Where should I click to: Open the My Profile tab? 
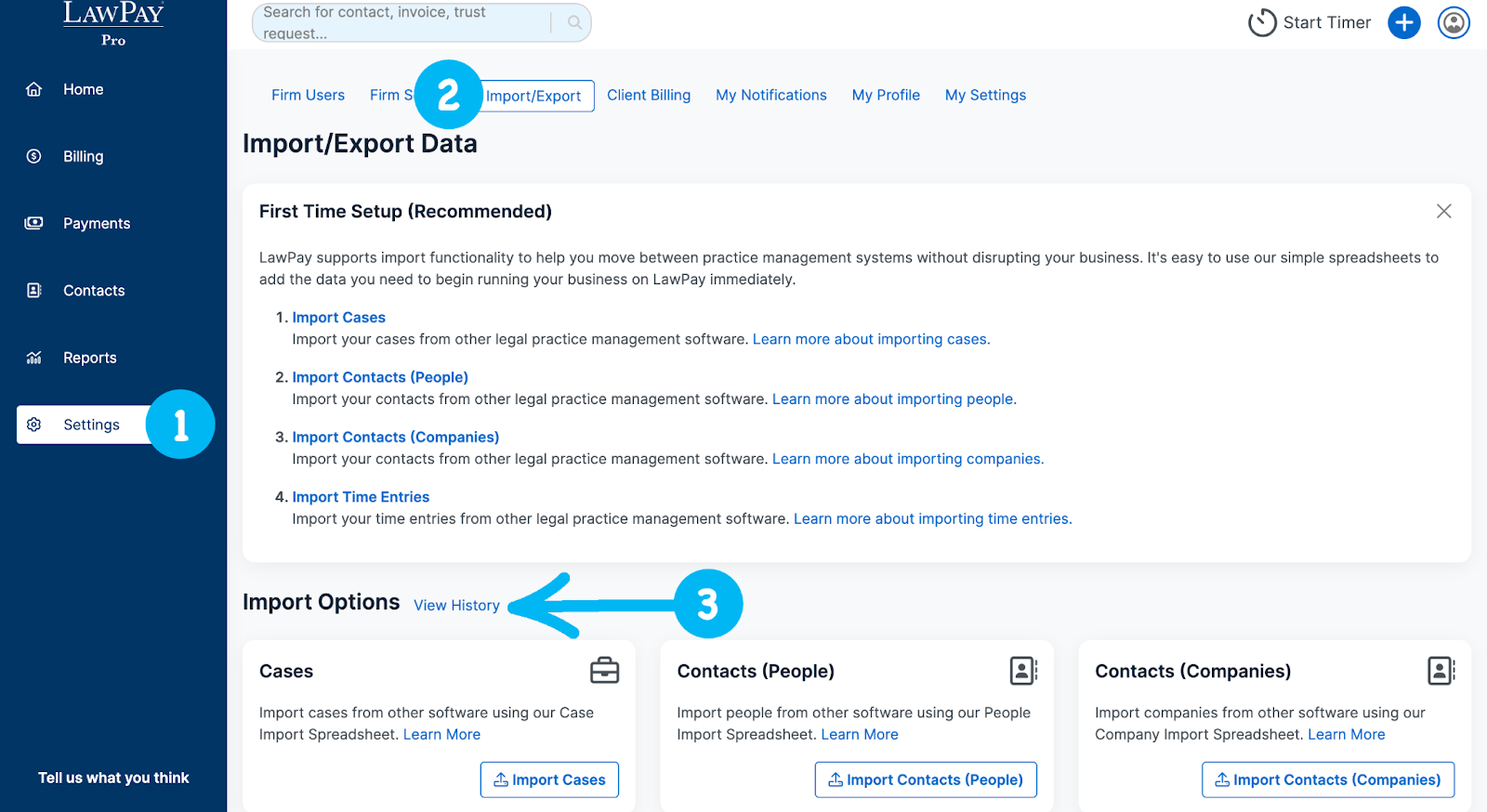pos(886,95)
